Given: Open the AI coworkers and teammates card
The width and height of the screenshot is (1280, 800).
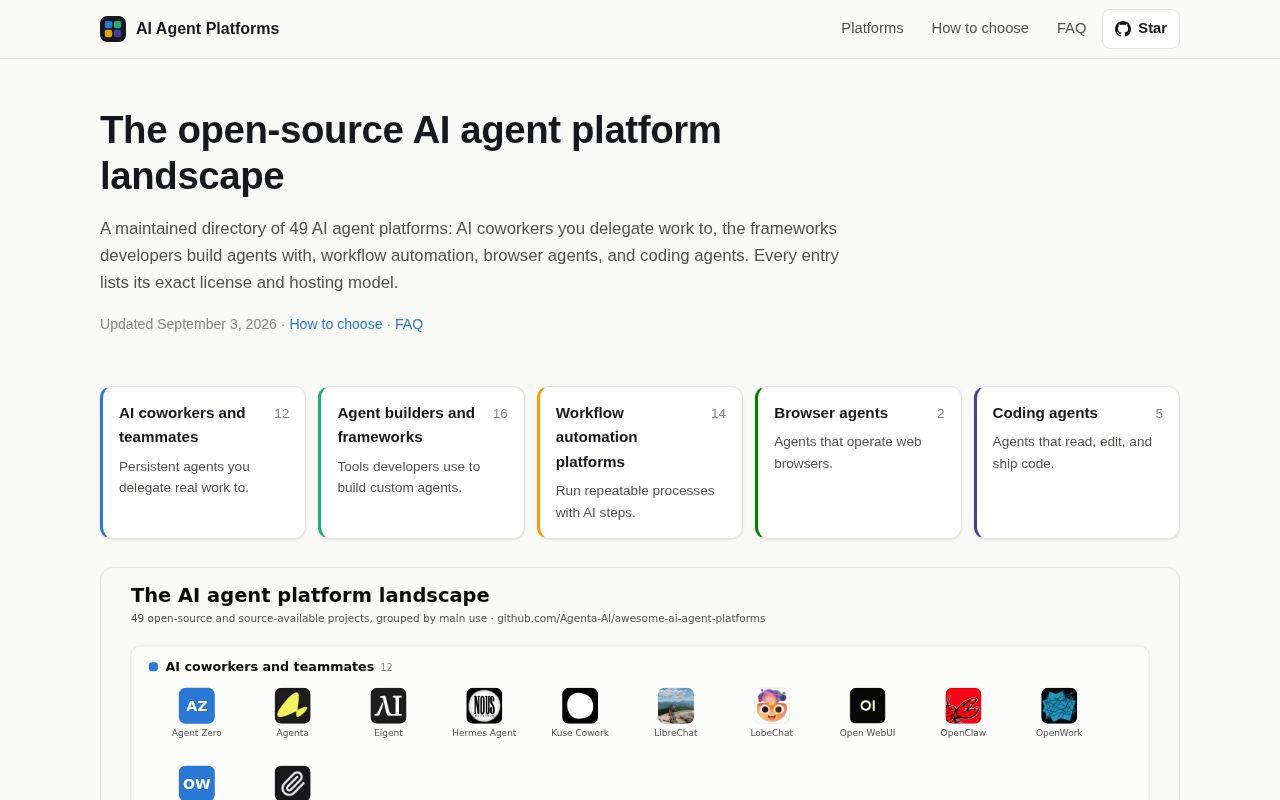Looking at the screenshot, I should point(203,462).
